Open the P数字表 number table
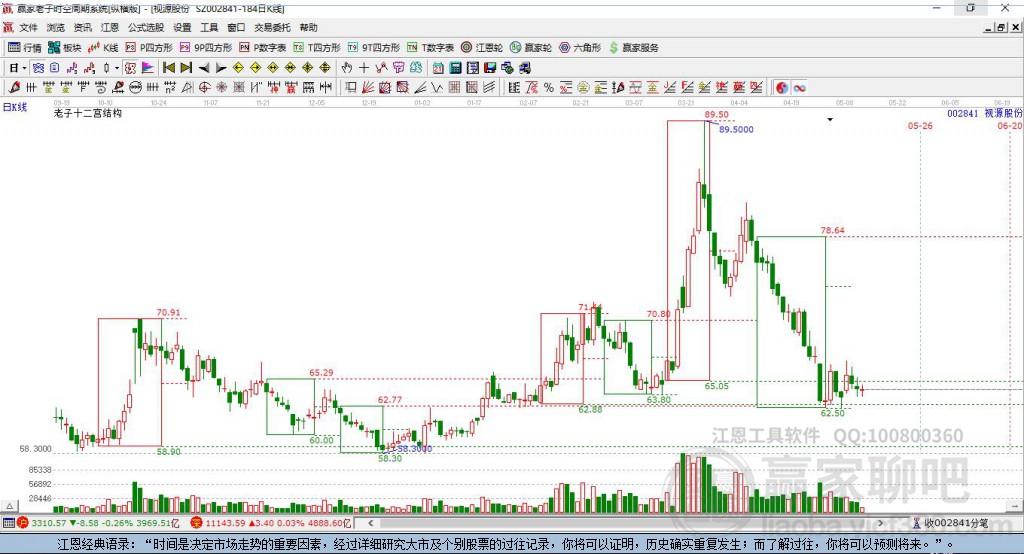Image resolution: width=1024 pixels, height=554 pixels. pos(263,48)
